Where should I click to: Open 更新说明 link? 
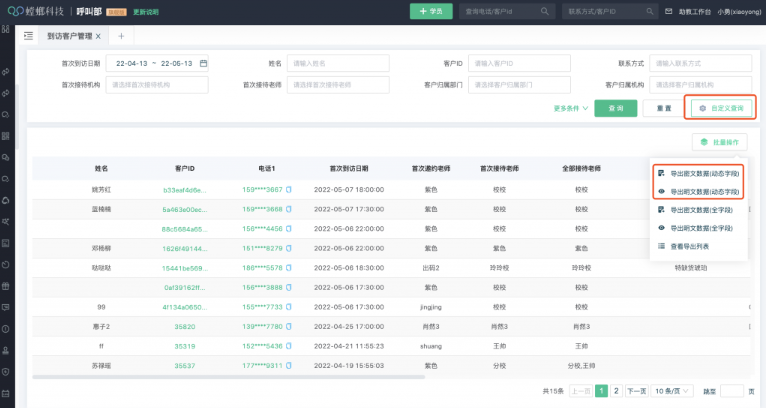[x=146, y=12]
